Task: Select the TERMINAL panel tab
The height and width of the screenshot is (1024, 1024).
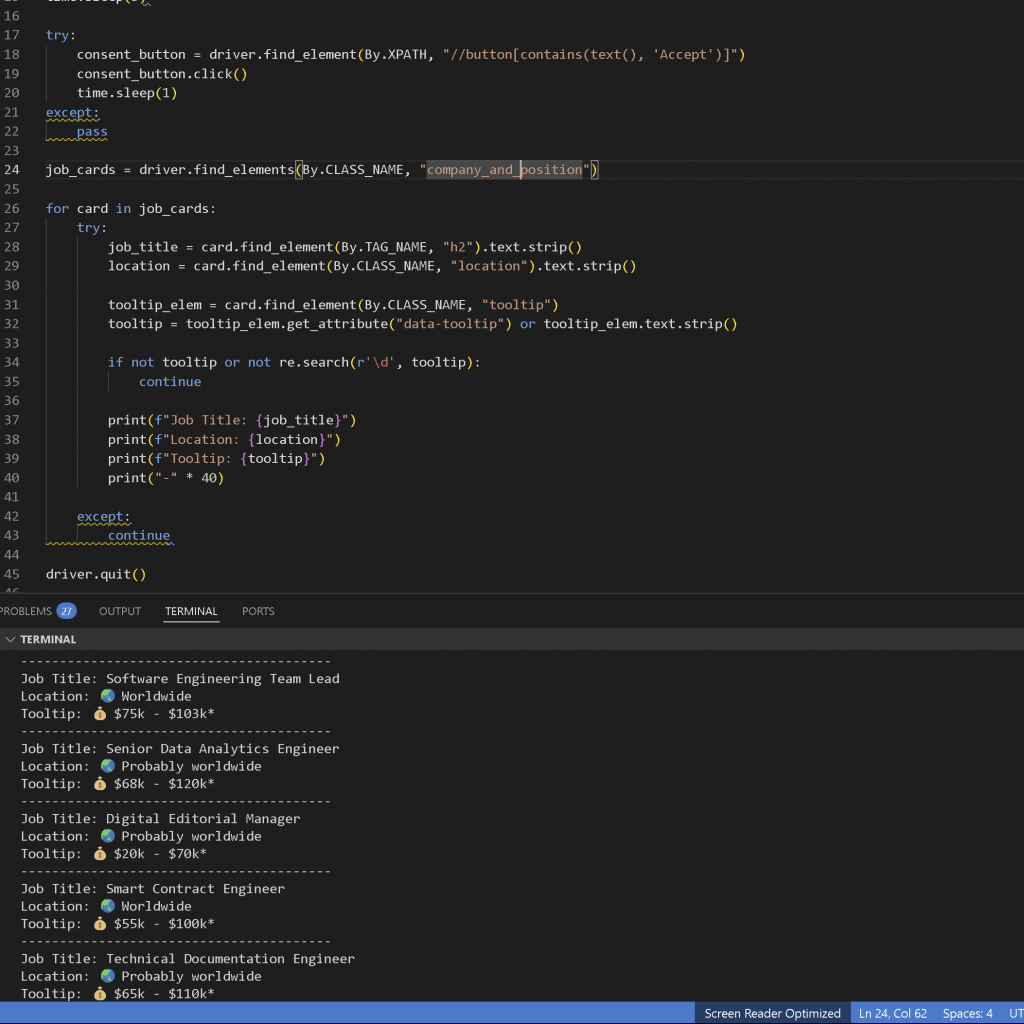Action: point(191,611)
